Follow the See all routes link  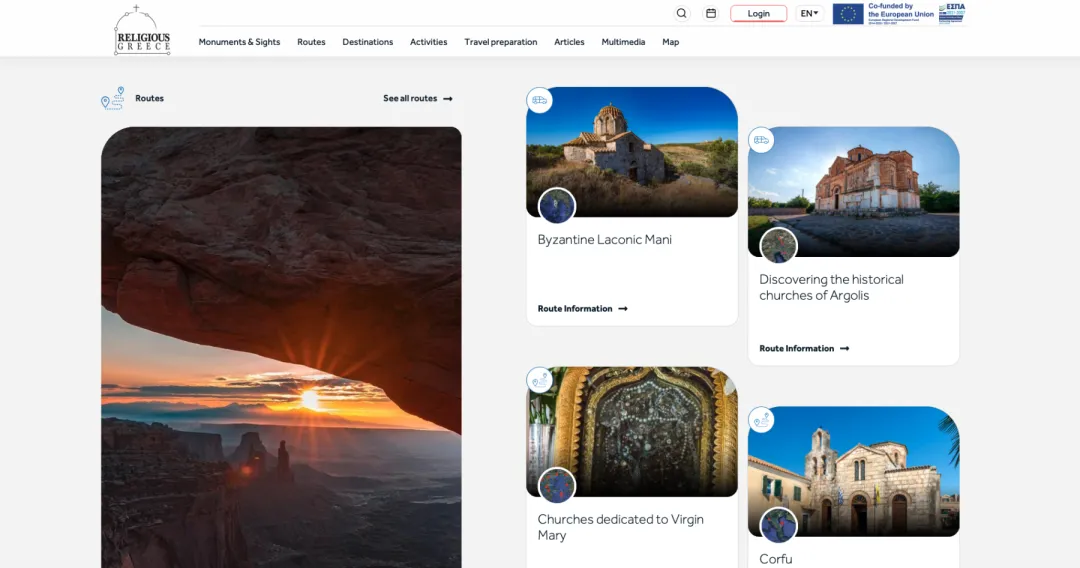coord(417,99)
